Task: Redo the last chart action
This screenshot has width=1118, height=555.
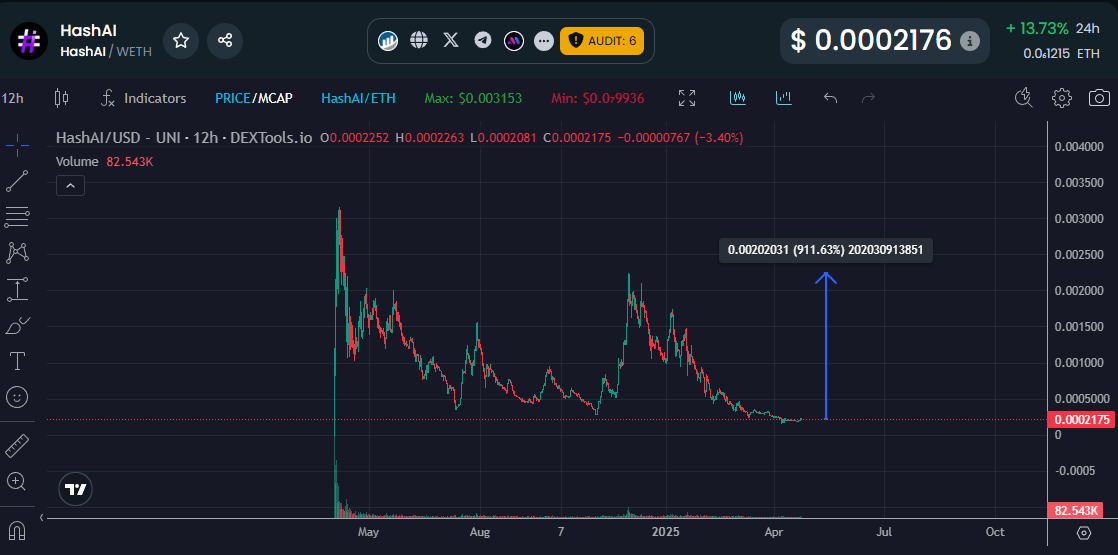Action: coord(868,98)
